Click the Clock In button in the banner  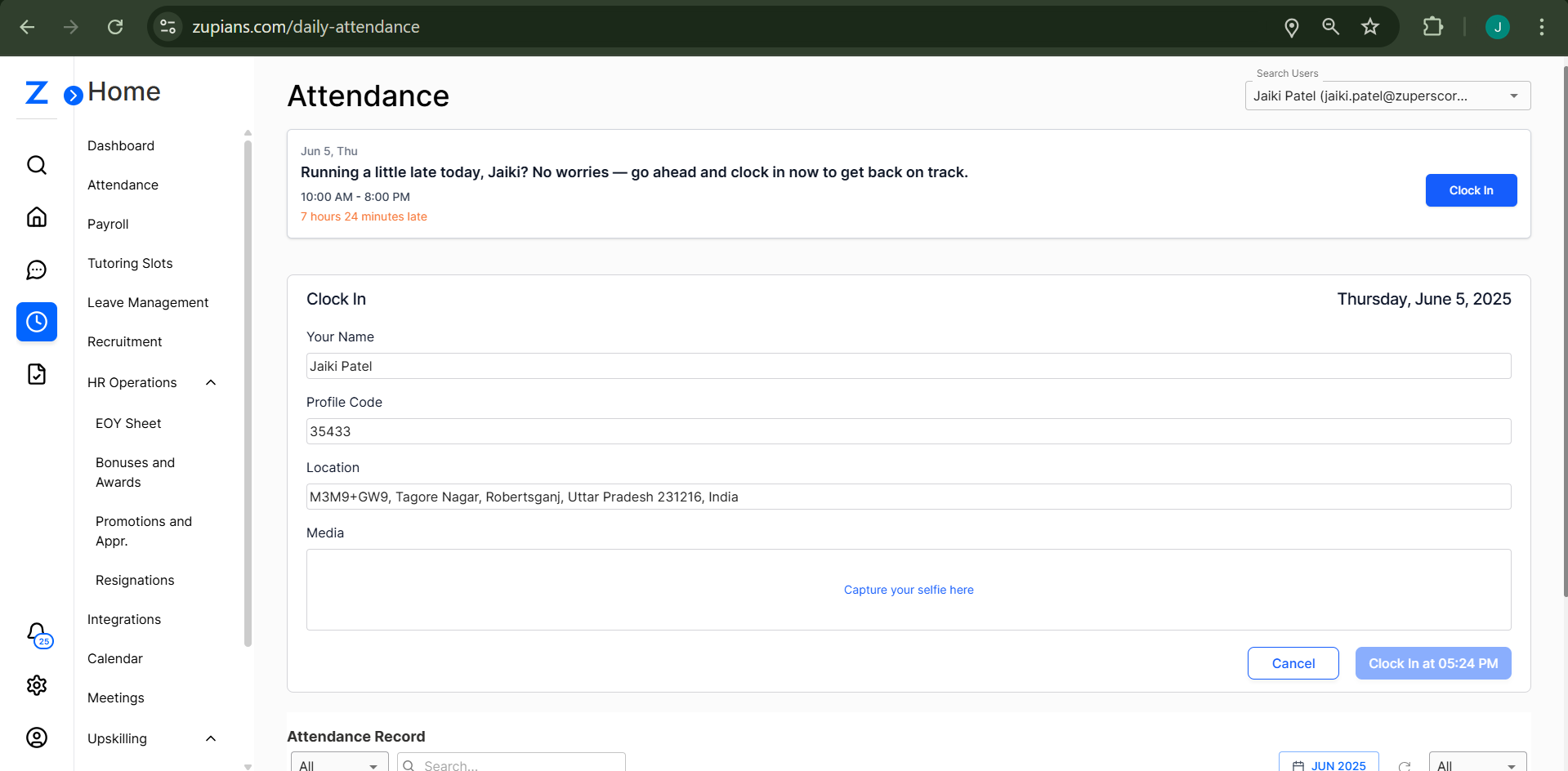1471,189
